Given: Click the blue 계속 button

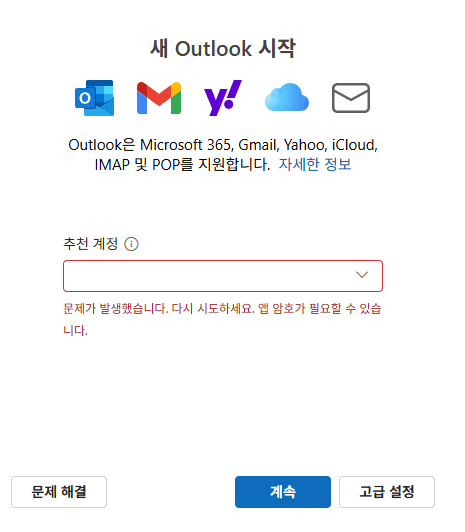Looking at the screenshot, I should pos(283,492).
